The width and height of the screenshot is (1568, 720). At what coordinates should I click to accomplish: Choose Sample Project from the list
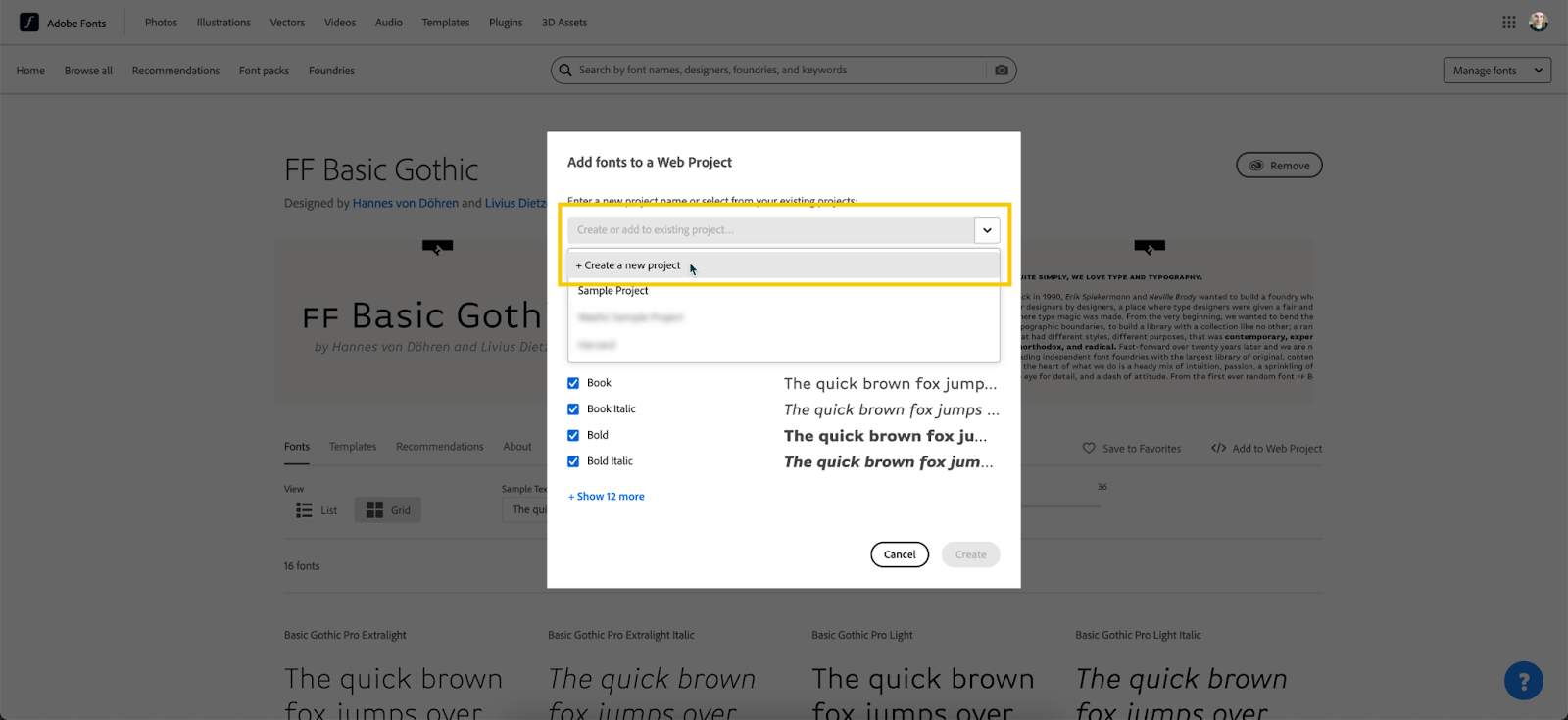[x=613, y=291]
